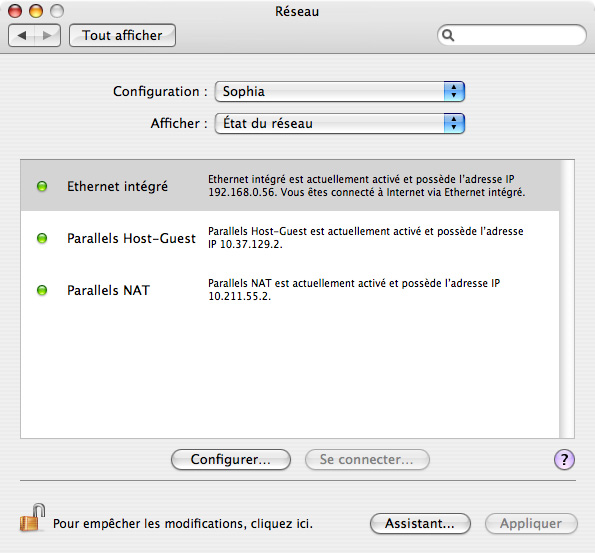Click the green status dot for Ethernet intégré

coord(42,186)
